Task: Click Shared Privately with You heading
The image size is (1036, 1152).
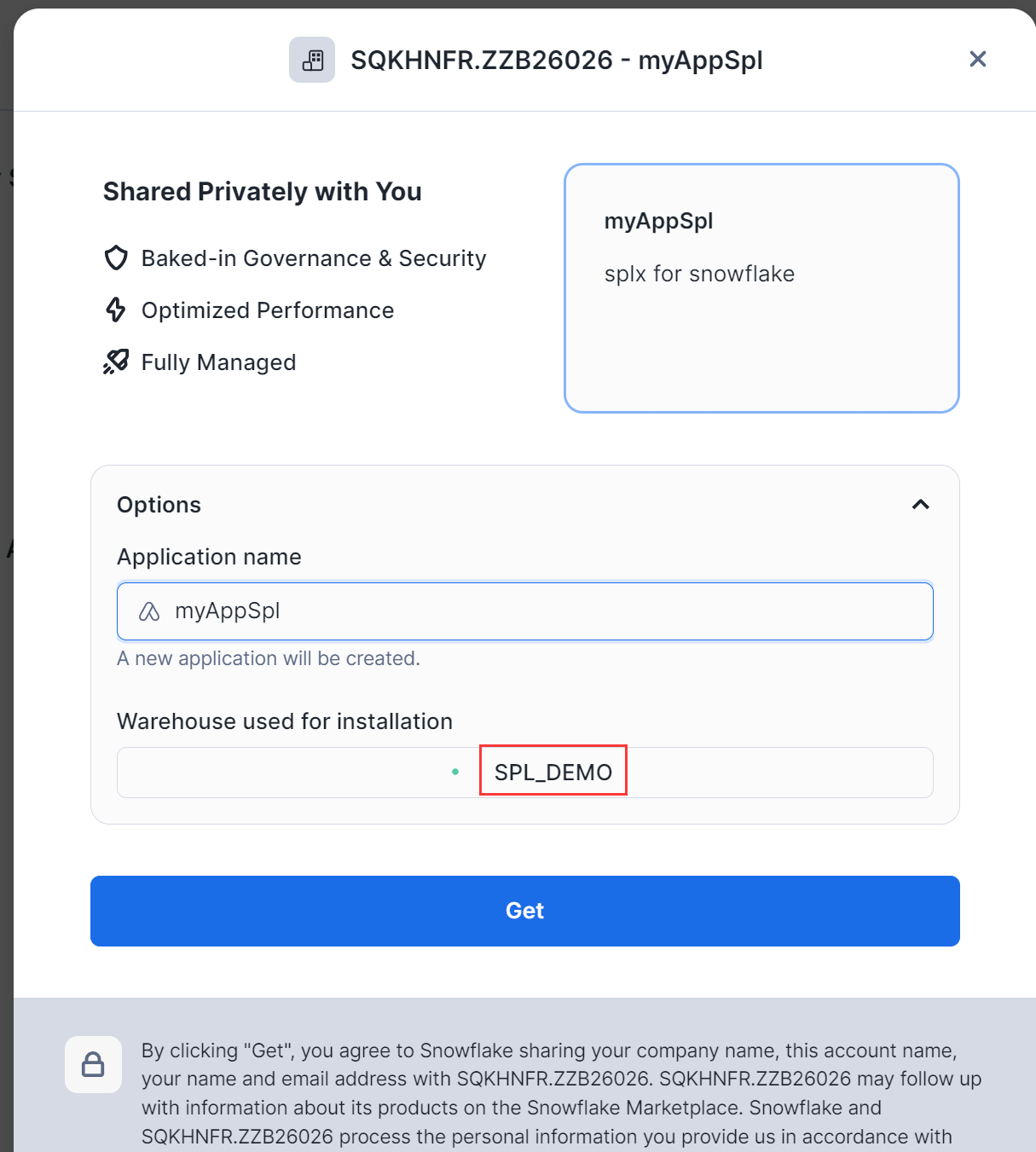Action: point(263,192)
